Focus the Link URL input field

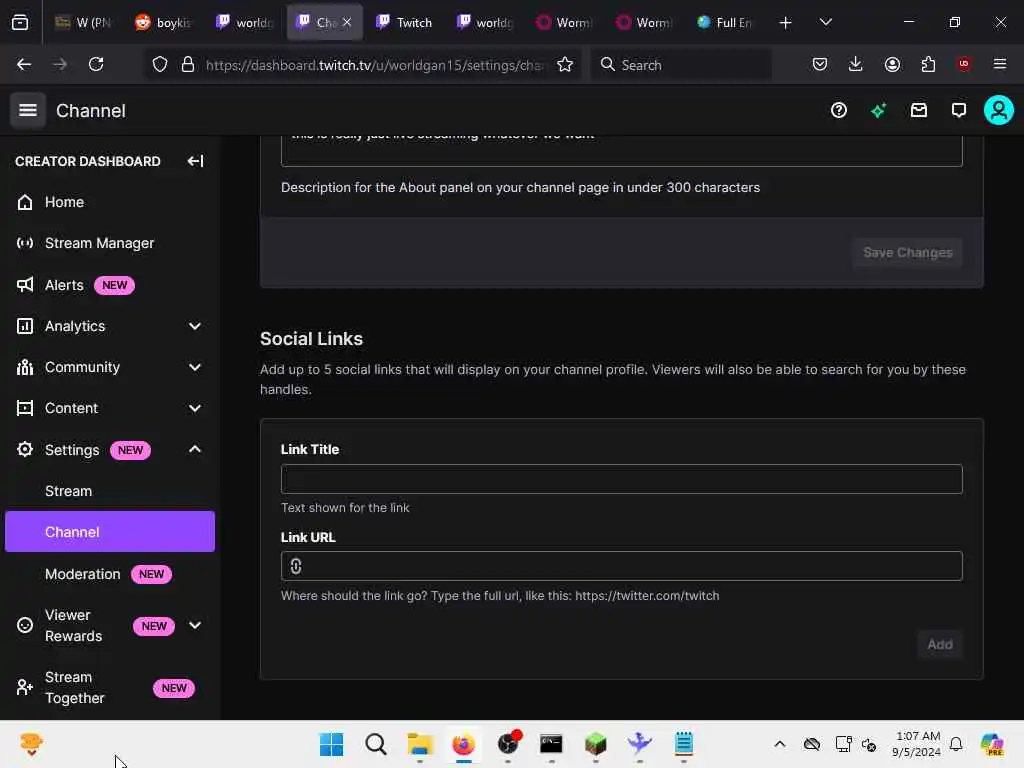[x=622, y=566]
